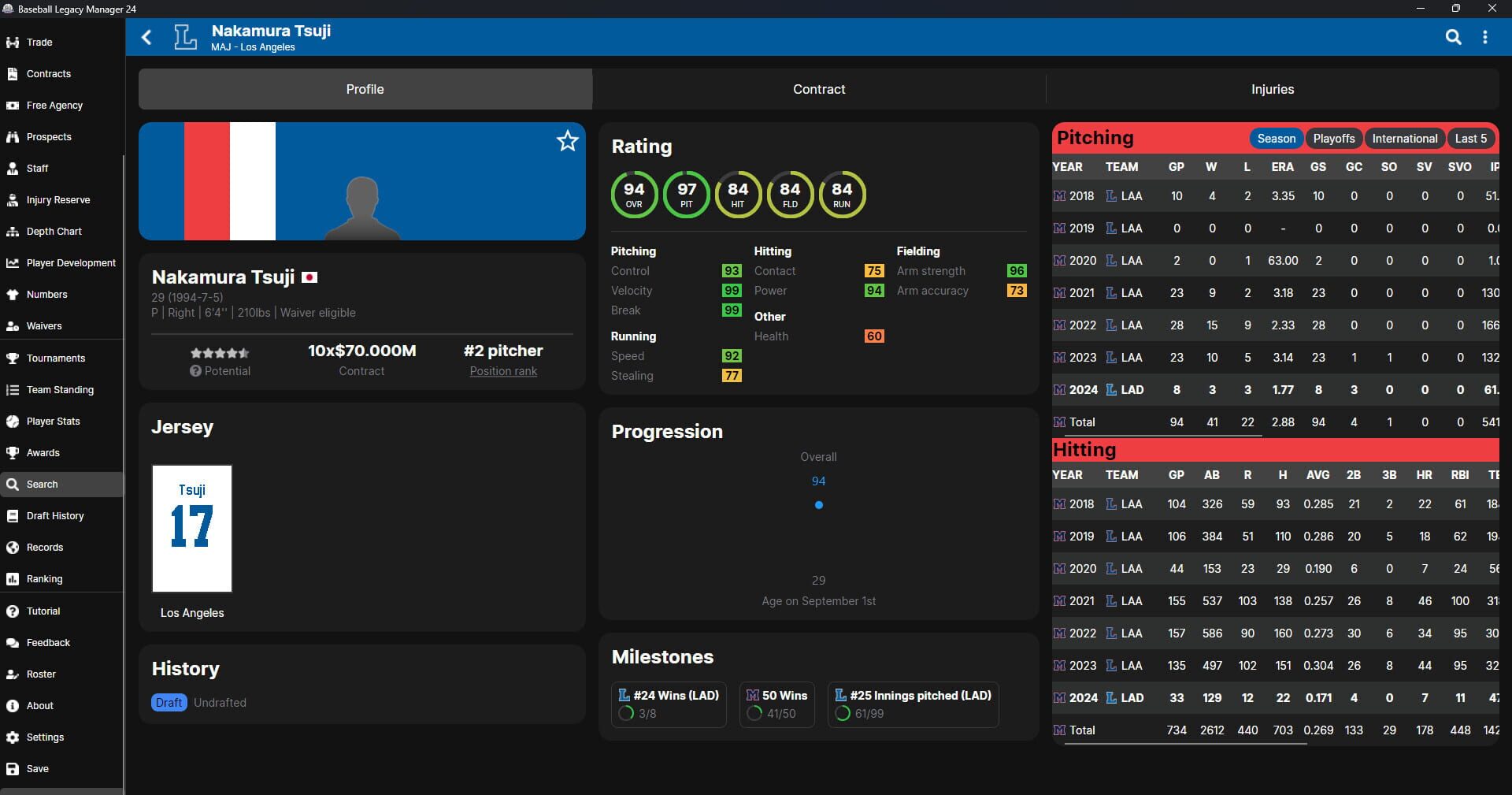Open the three-dot menu in the header
This screenshot has width=1512, height=795.
[1485, 36]
